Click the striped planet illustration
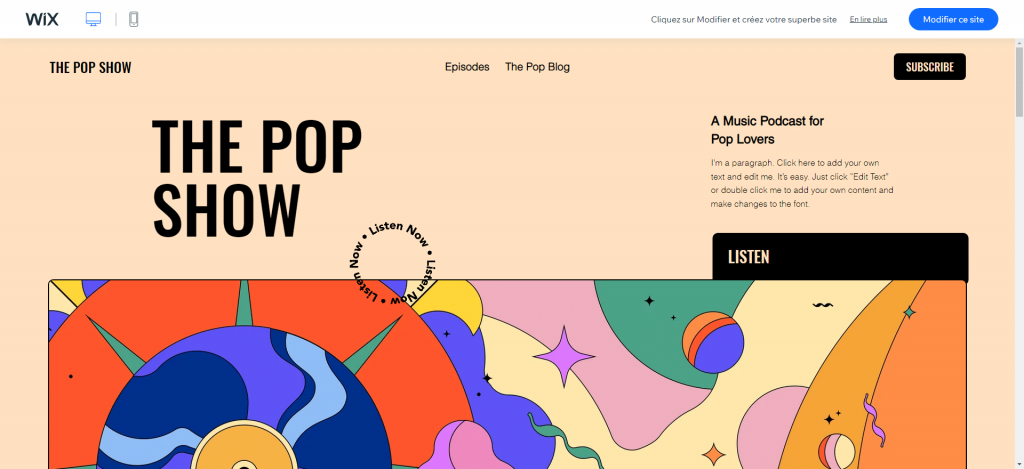This screenshot has width=1024, height=469. tap(713, 342)
